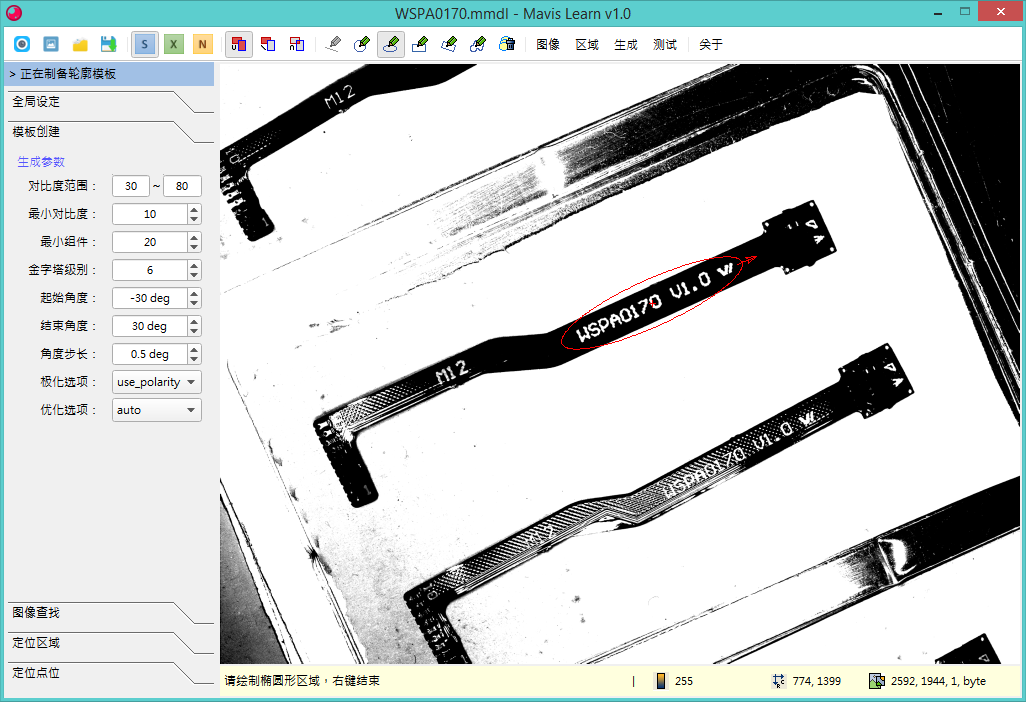The width and height of the screenshot is (1026, 702).
Task: Click the cursor coordinates icon in status bar
Action: (779, 681)
